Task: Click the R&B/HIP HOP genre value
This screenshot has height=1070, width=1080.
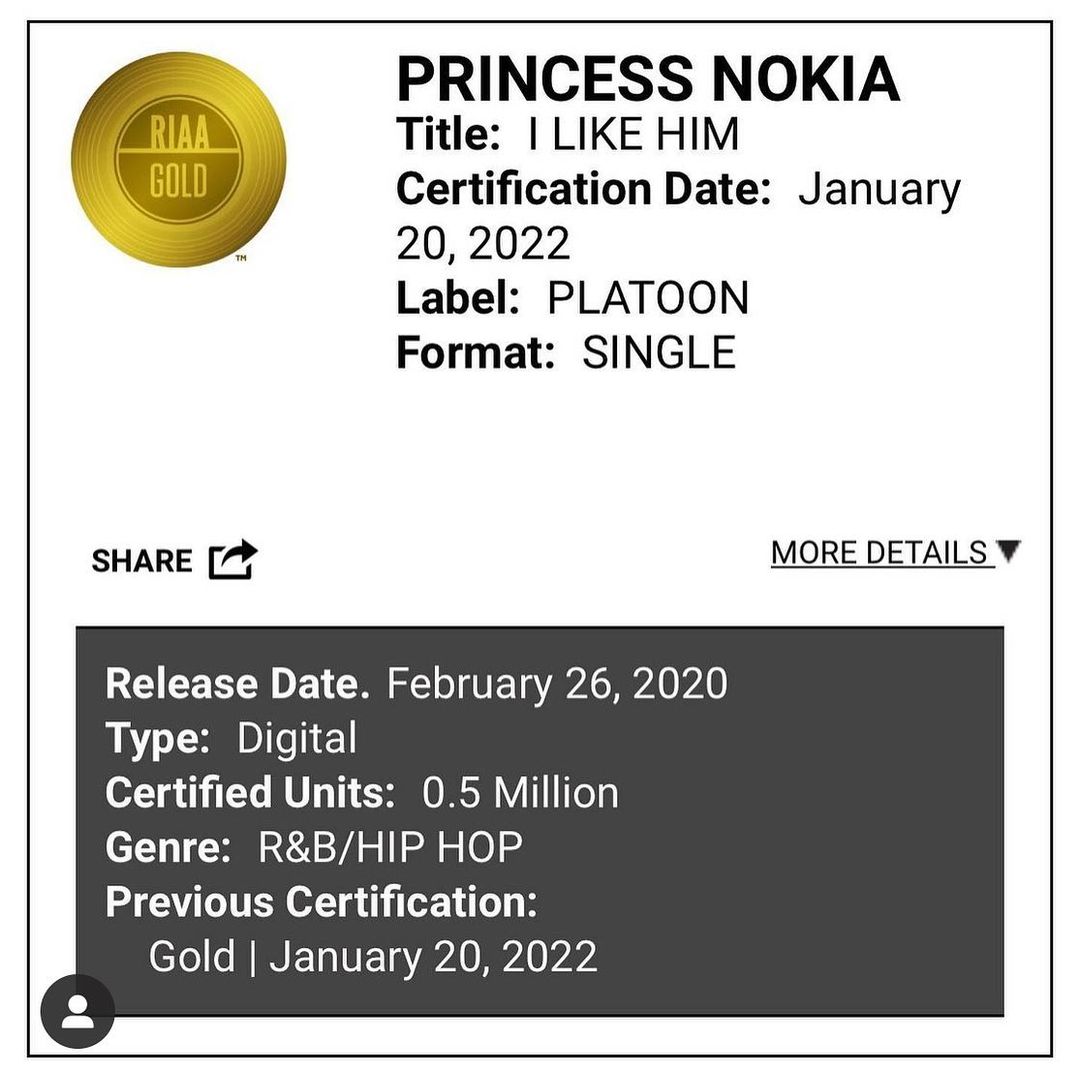Action: coord(391,847)
